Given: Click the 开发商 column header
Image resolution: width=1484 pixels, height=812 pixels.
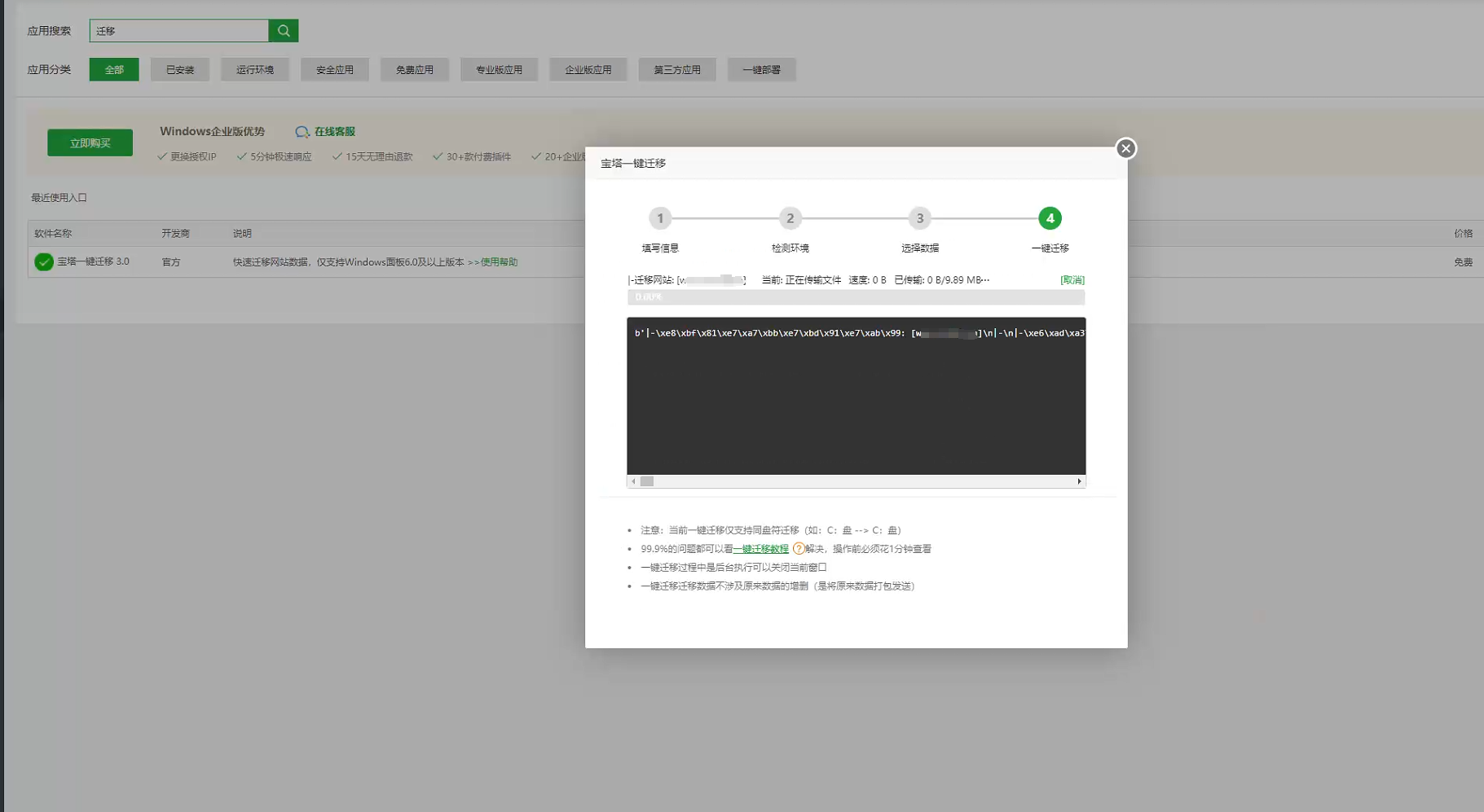Looking at the screenshot, I should click(175, 234).
